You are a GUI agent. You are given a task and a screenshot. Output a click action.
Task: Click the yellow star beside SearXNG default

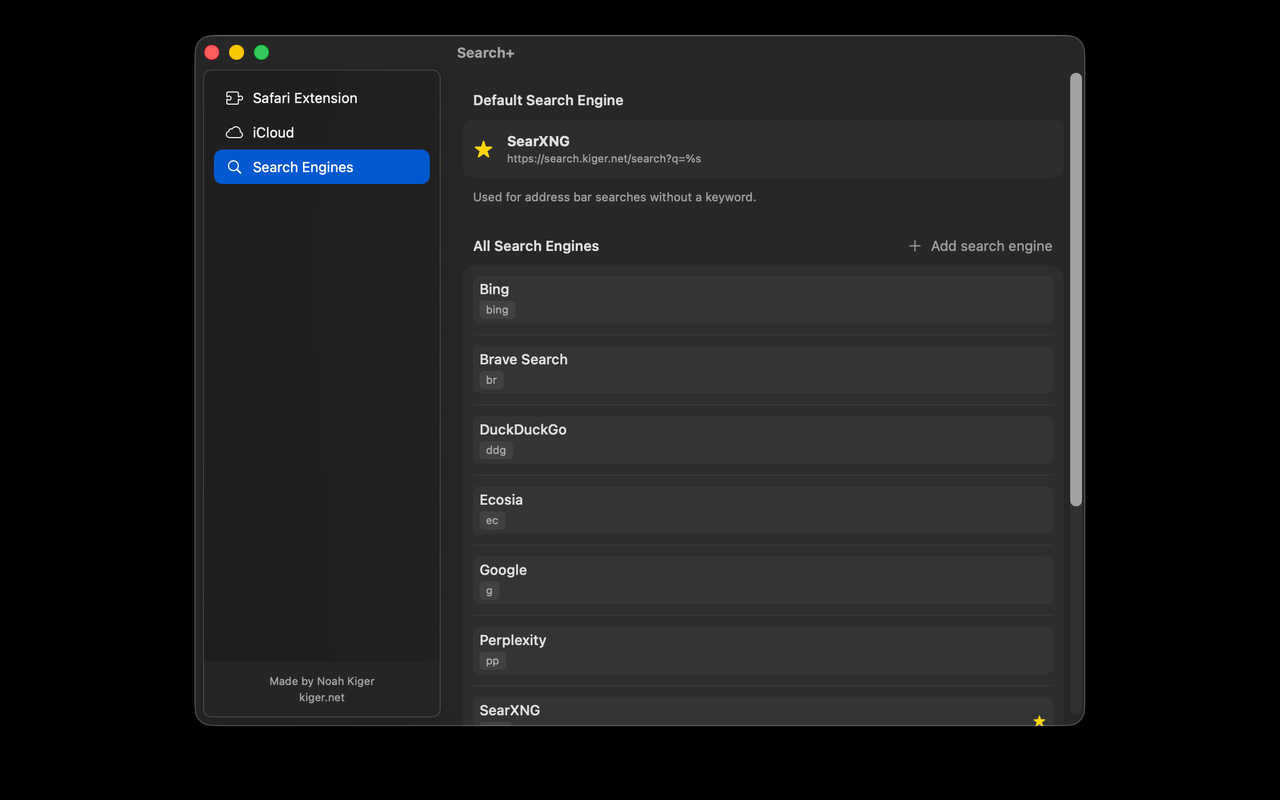(x=484, y=149)
